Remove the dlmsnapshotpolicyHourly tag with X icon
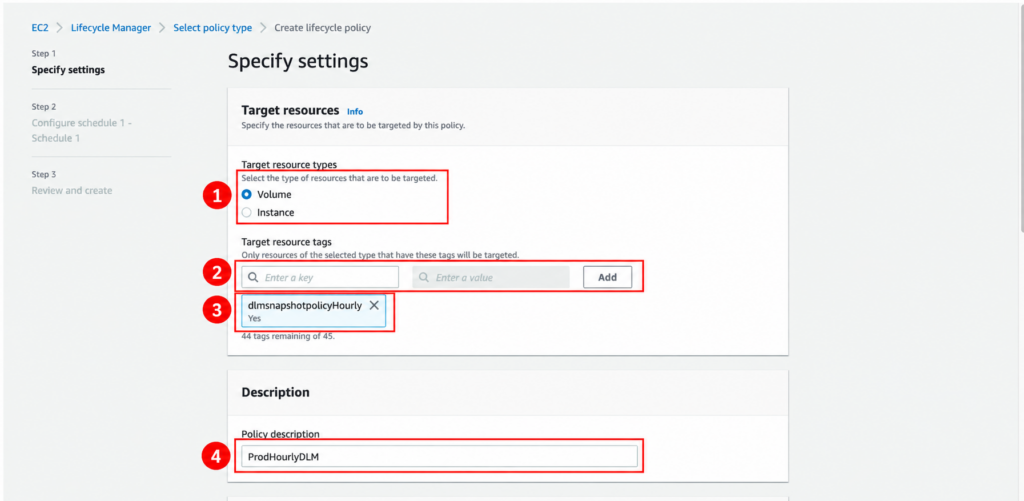 pos(374,305)
